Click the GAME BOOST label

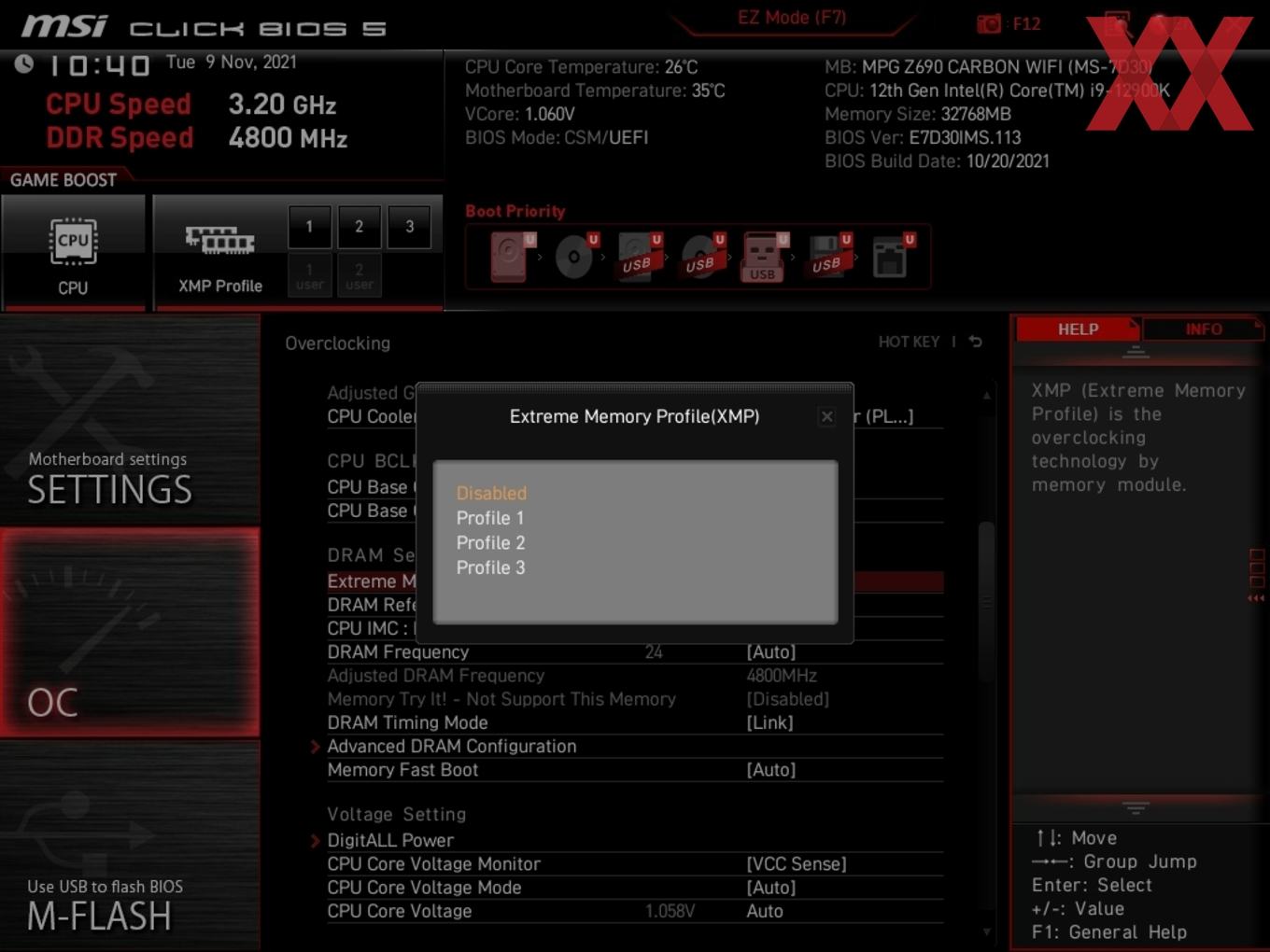tap(63, 179)
